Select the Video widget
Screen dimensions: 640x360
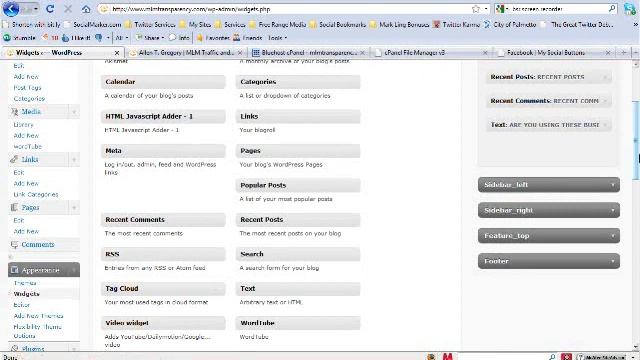[163, 323]
